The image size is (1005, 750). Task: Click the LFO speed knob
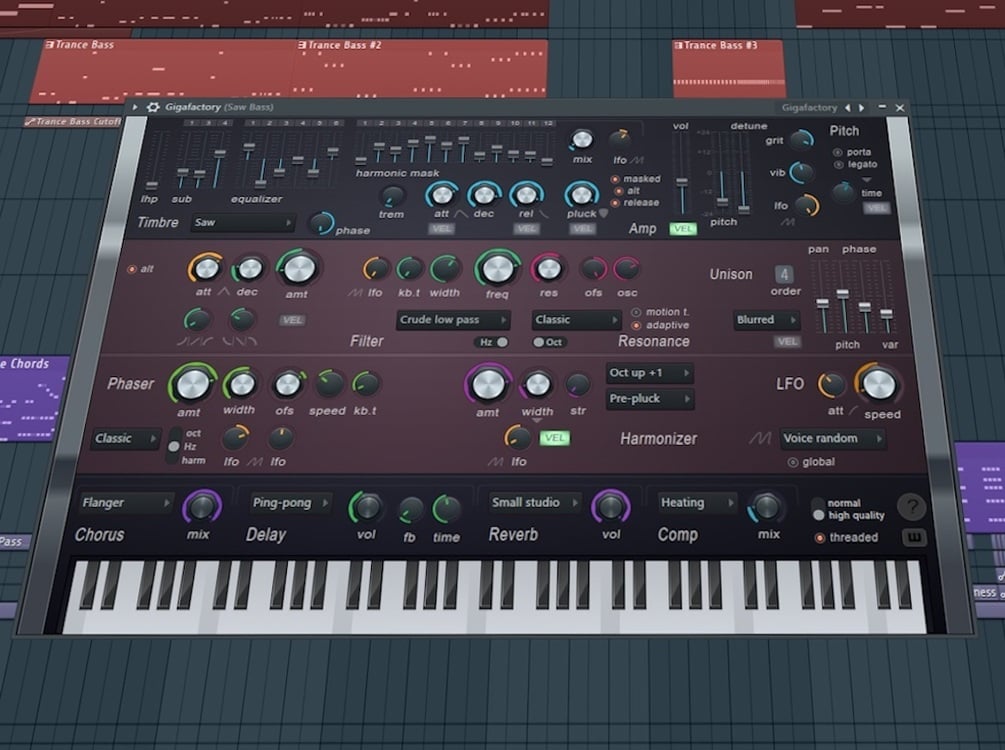(x=879, y=385)
